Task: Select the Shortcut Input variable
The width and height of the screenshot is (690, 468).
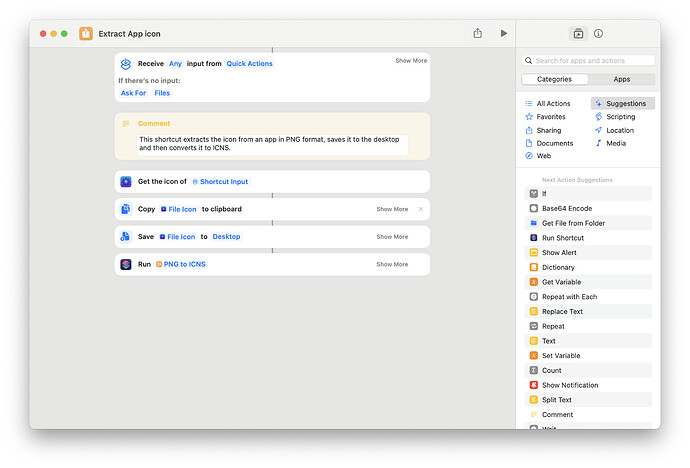Action: click(x=220, y=181)
